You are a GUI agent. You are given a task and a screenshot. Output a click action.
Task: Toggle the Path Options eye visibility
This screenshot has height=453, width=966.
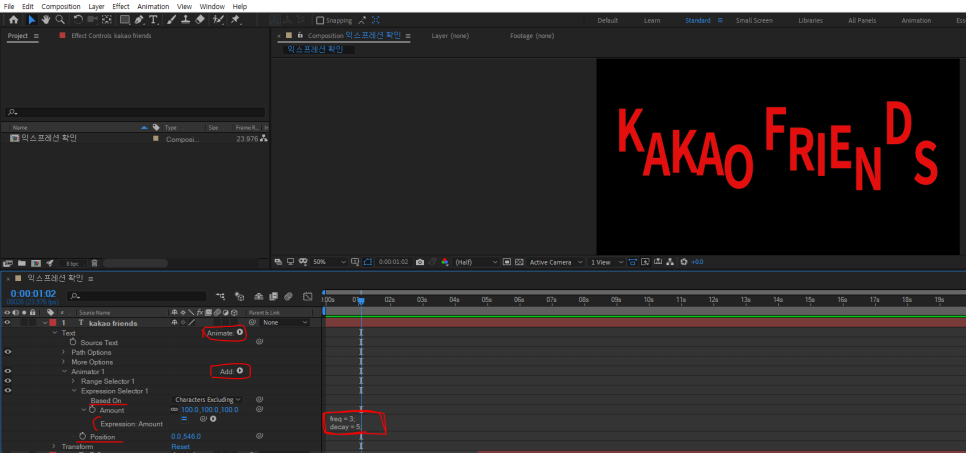pyautogui.click(x=7, y=352)
